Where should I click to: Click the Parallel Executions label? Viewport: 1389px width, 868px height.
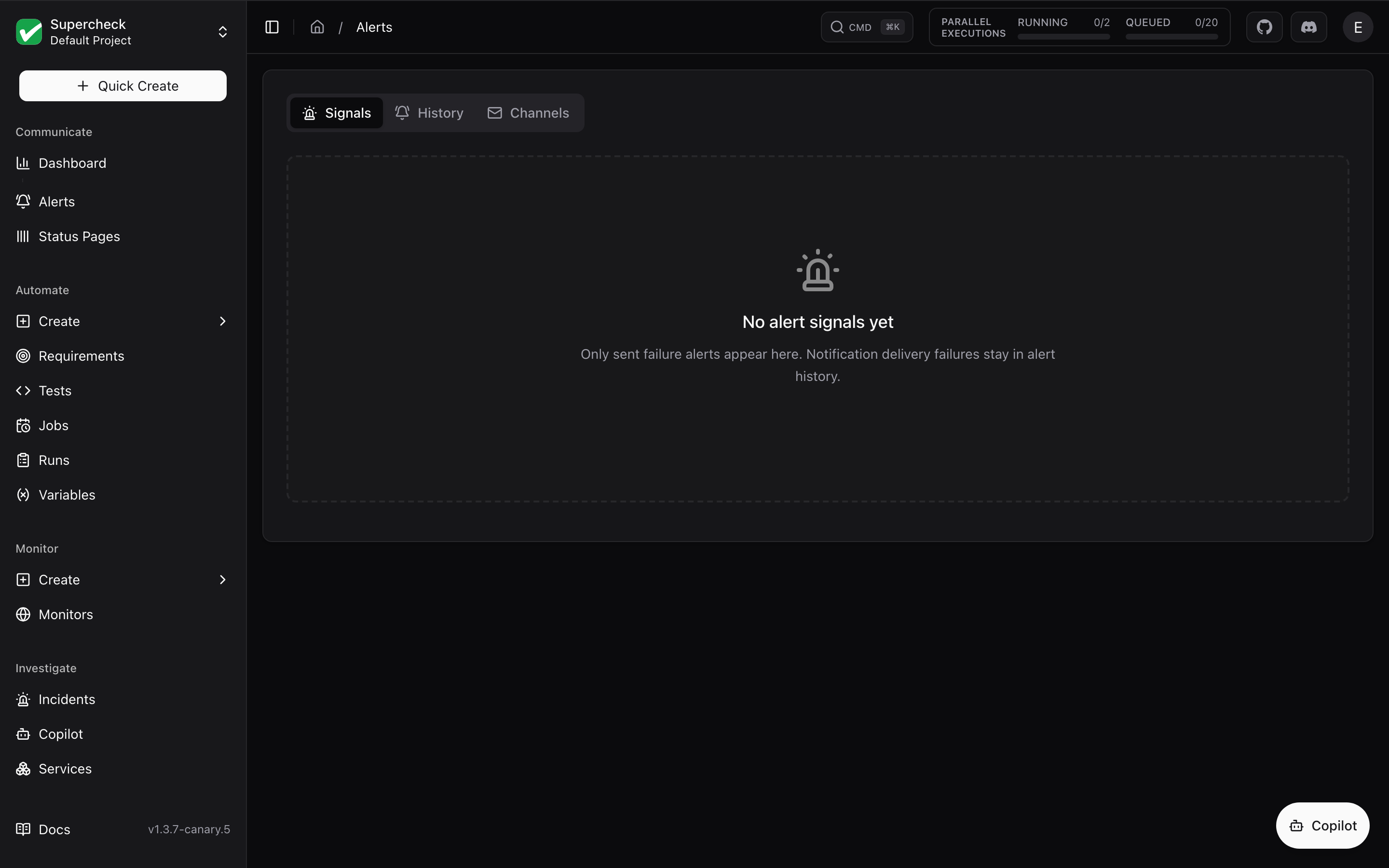pyautogui.click(x=973, y=27)
